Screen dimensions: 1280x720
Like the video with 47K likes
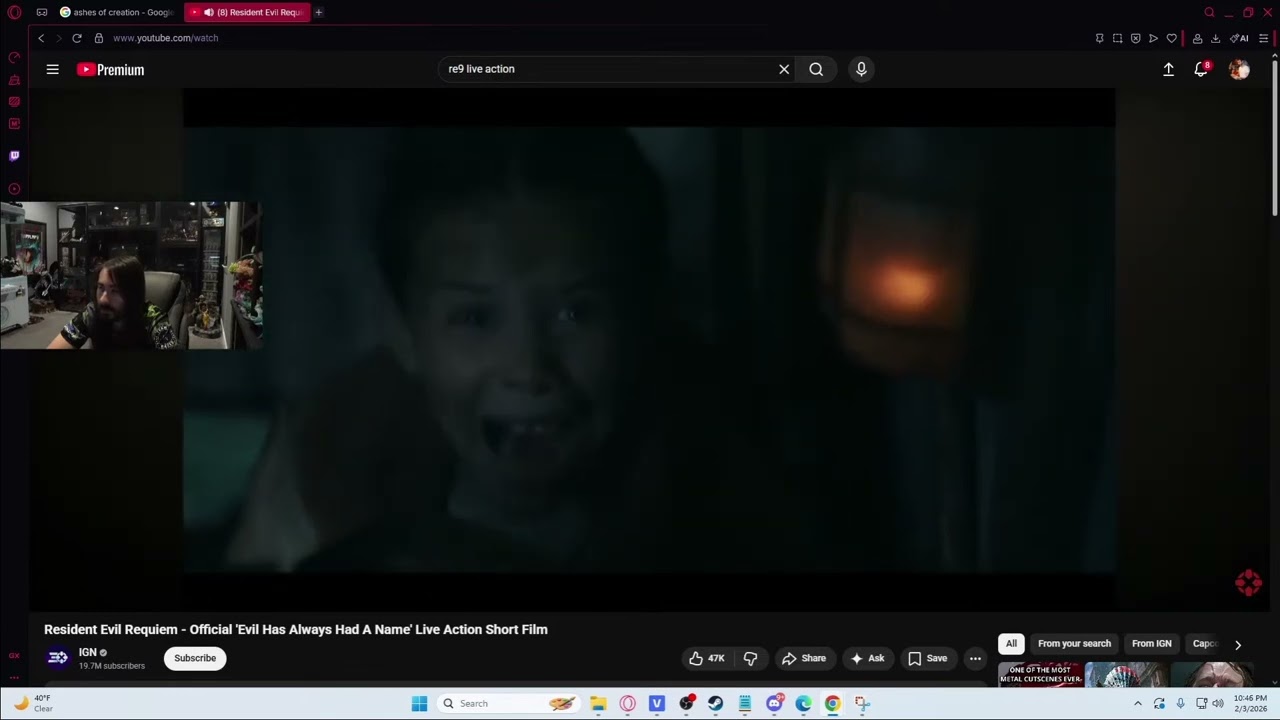tap(706, 658)
